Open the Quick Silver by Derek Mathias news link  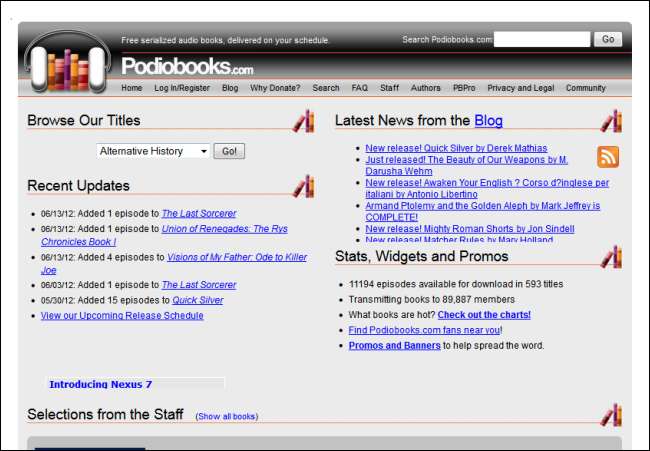coord(456,148)
